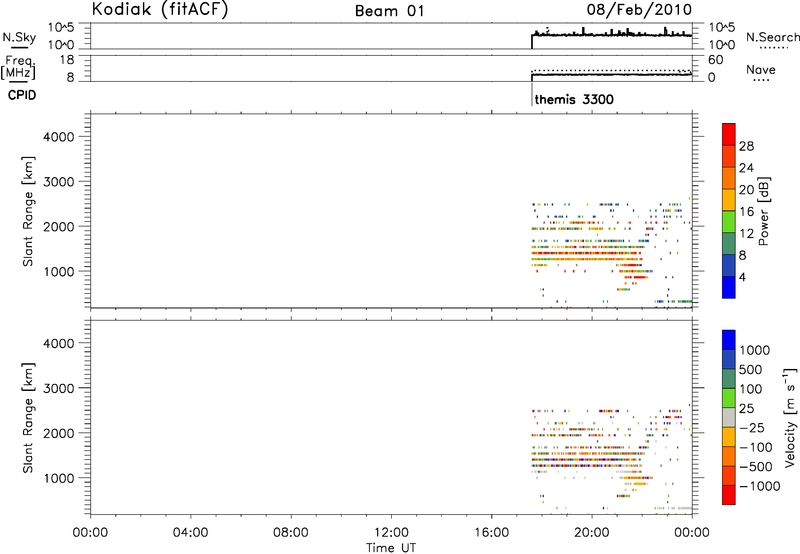Image resolution: width=800 pixels, height=554 pixels.
Task: Click the 'Kodiak (fitACF)' title text
Action: point(160,9)
